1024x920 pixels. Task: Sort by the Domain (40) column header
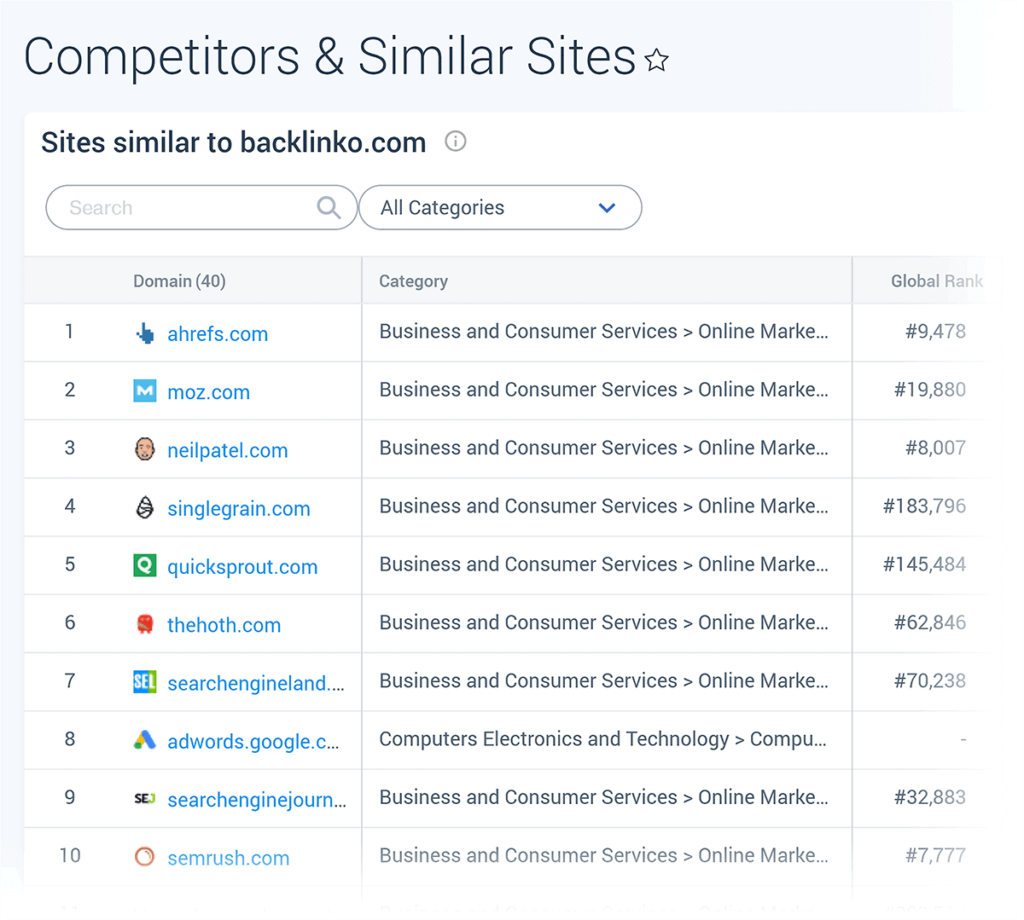[180, 281]
